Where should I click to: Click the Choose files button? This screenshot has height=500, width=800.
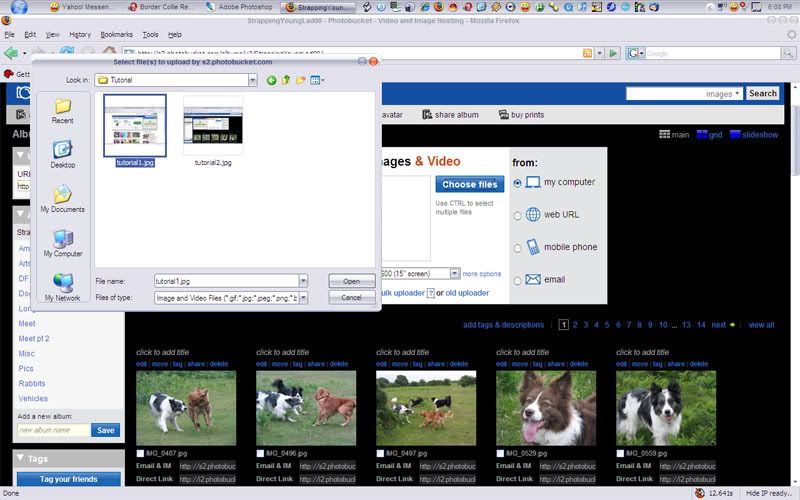(x=469, y=184)
